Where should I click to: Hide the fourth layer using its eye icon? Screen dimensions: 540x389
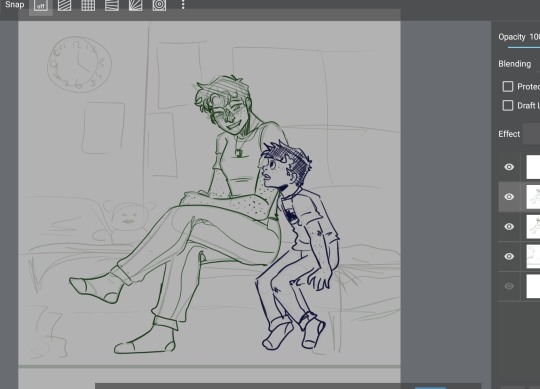pyautogui.click(x=509, y=256)
